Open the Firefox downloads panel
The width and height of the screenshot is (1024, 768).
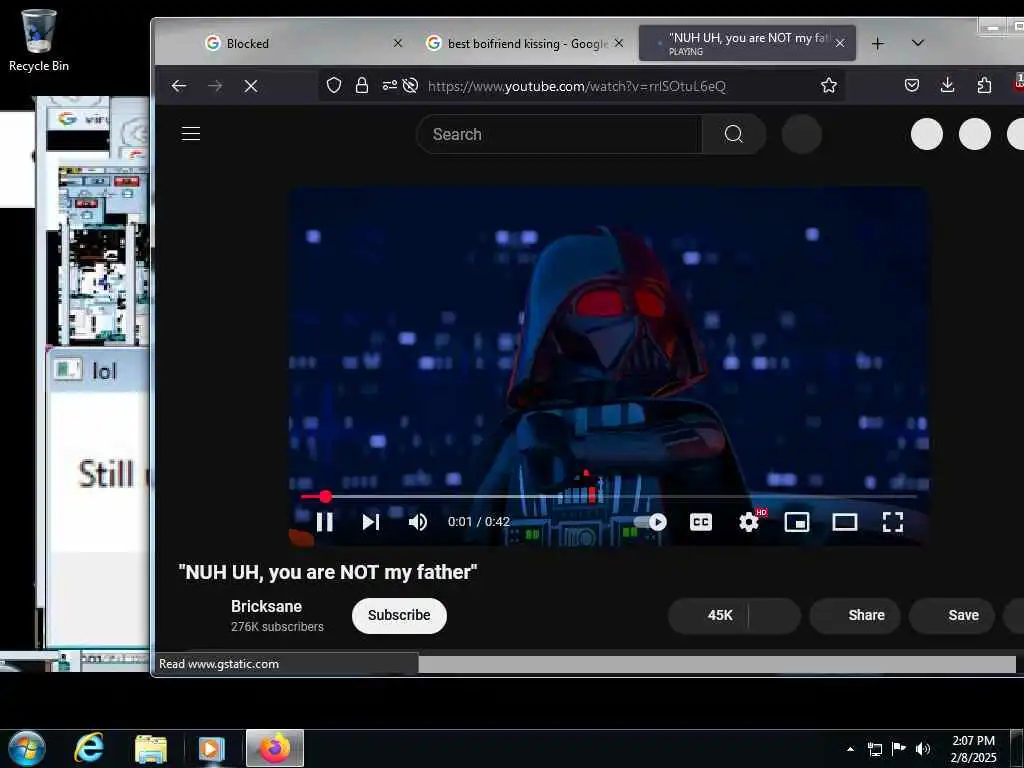[x=948, y=86]
